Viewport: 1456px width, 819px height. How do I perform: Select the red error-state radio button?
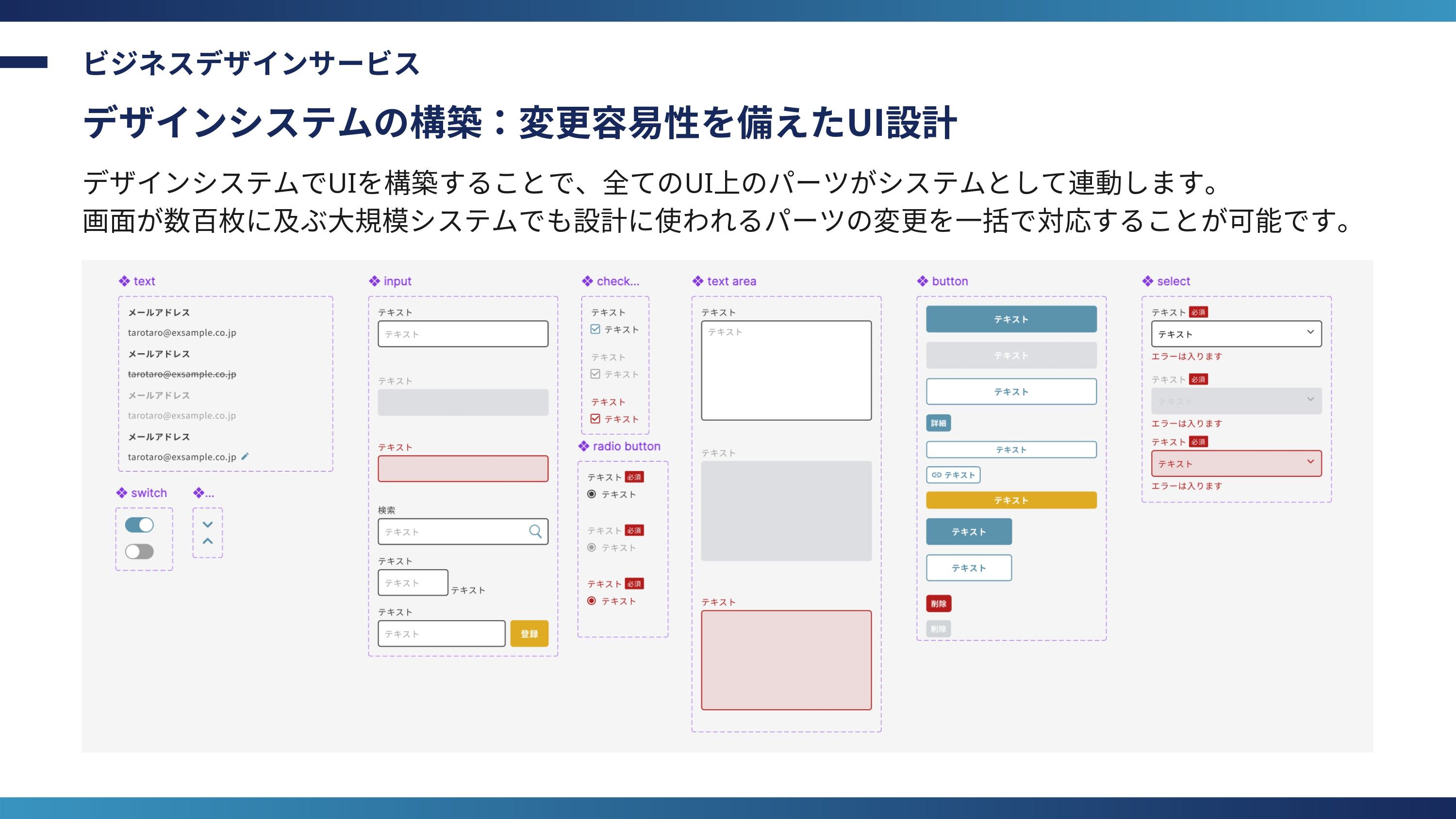[x=591, y=601]
